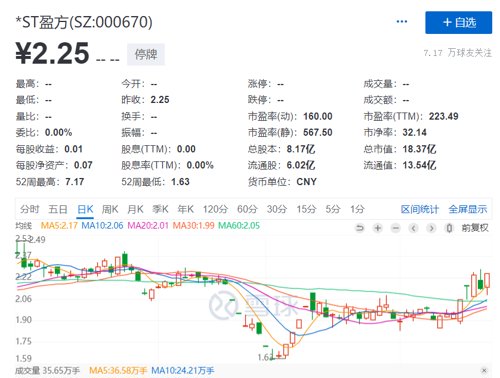Select the 月K chart tab
This screenshot has height=378, width=500.
point(135,209)
